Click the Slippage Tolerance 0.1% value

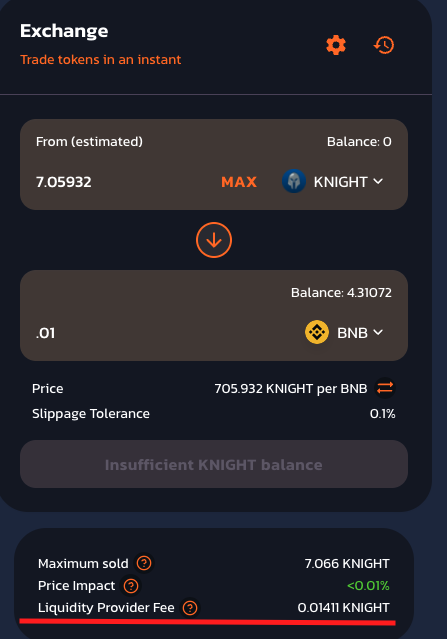coord(382,414)
